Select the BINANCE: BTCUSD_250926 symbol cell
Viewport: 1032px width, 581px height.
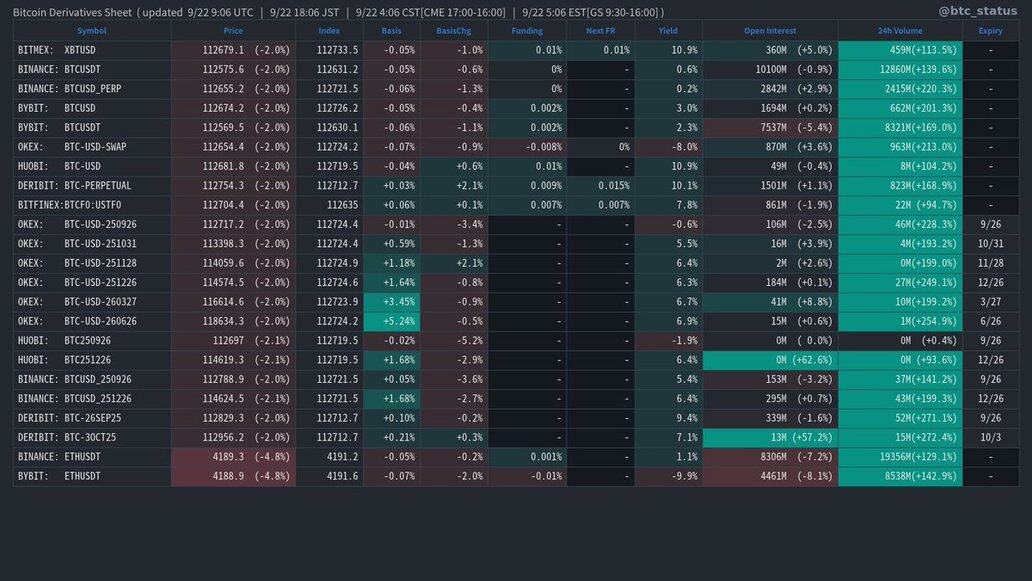92,380
